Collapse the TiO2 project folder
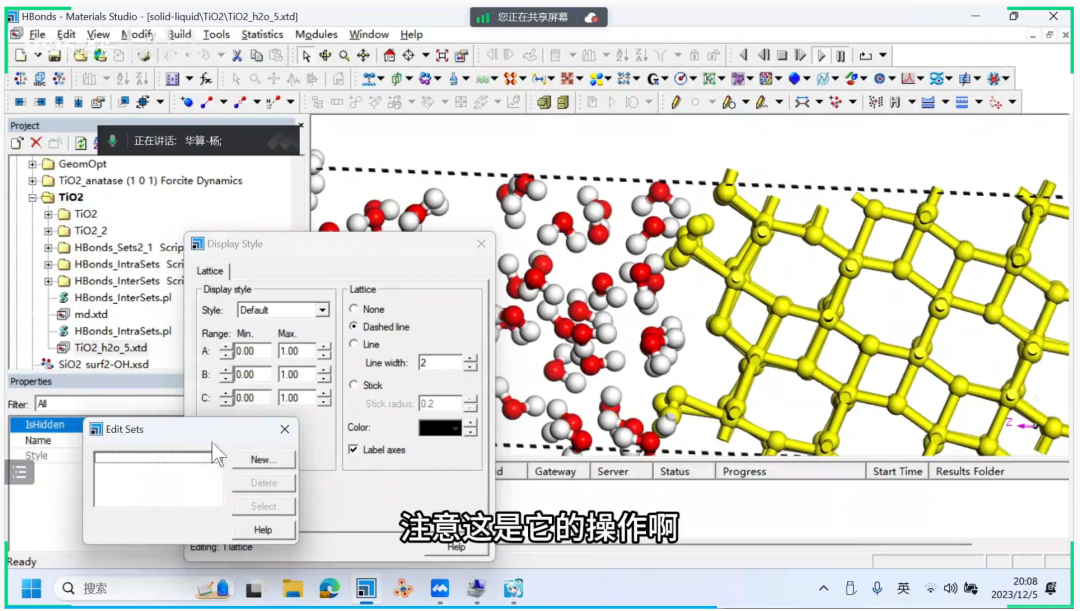 click(x=33, y=198)
